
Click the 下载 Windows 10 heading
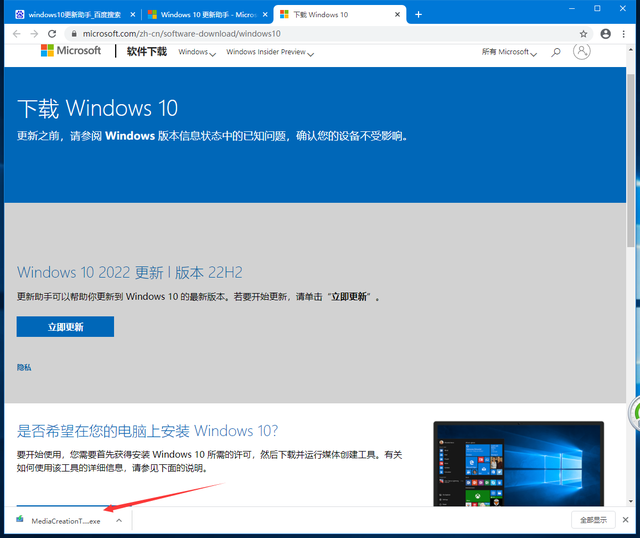point(98,109)
